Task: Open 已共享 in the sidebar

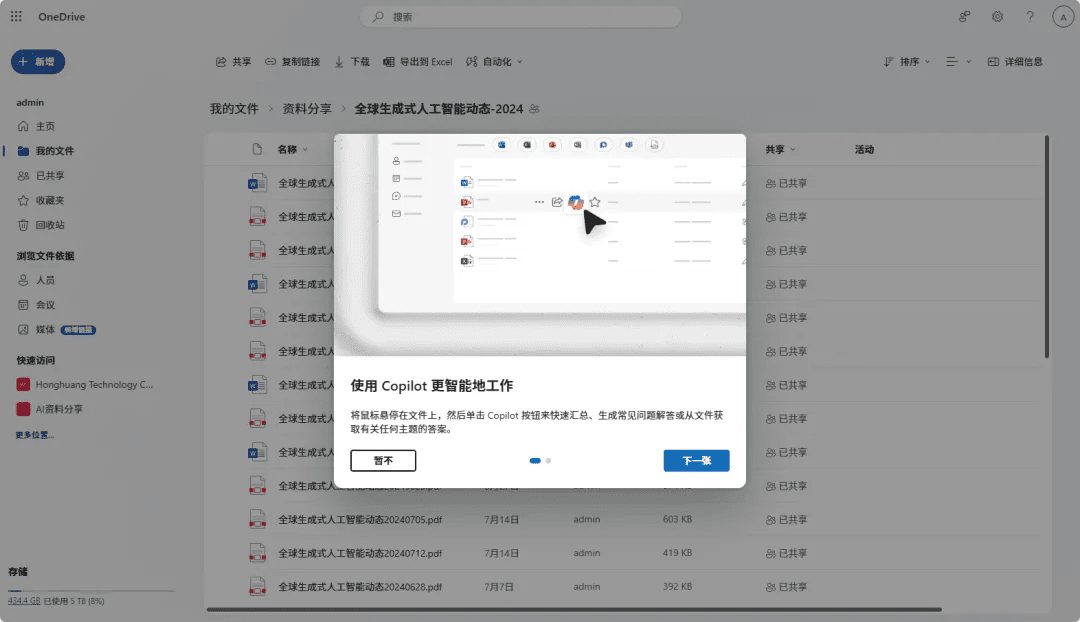Action: click(x=41, y=176)
